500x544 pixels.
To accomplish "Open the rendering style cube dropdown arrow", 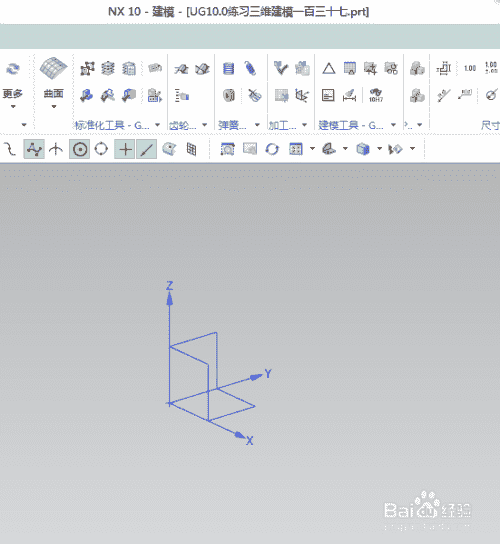I will coord(379,149).
